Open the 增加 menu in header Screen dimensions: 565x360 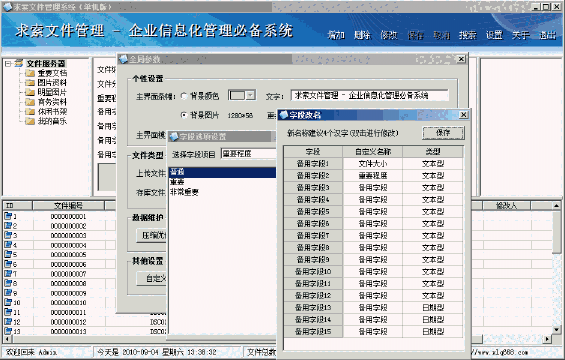(336, 35)
